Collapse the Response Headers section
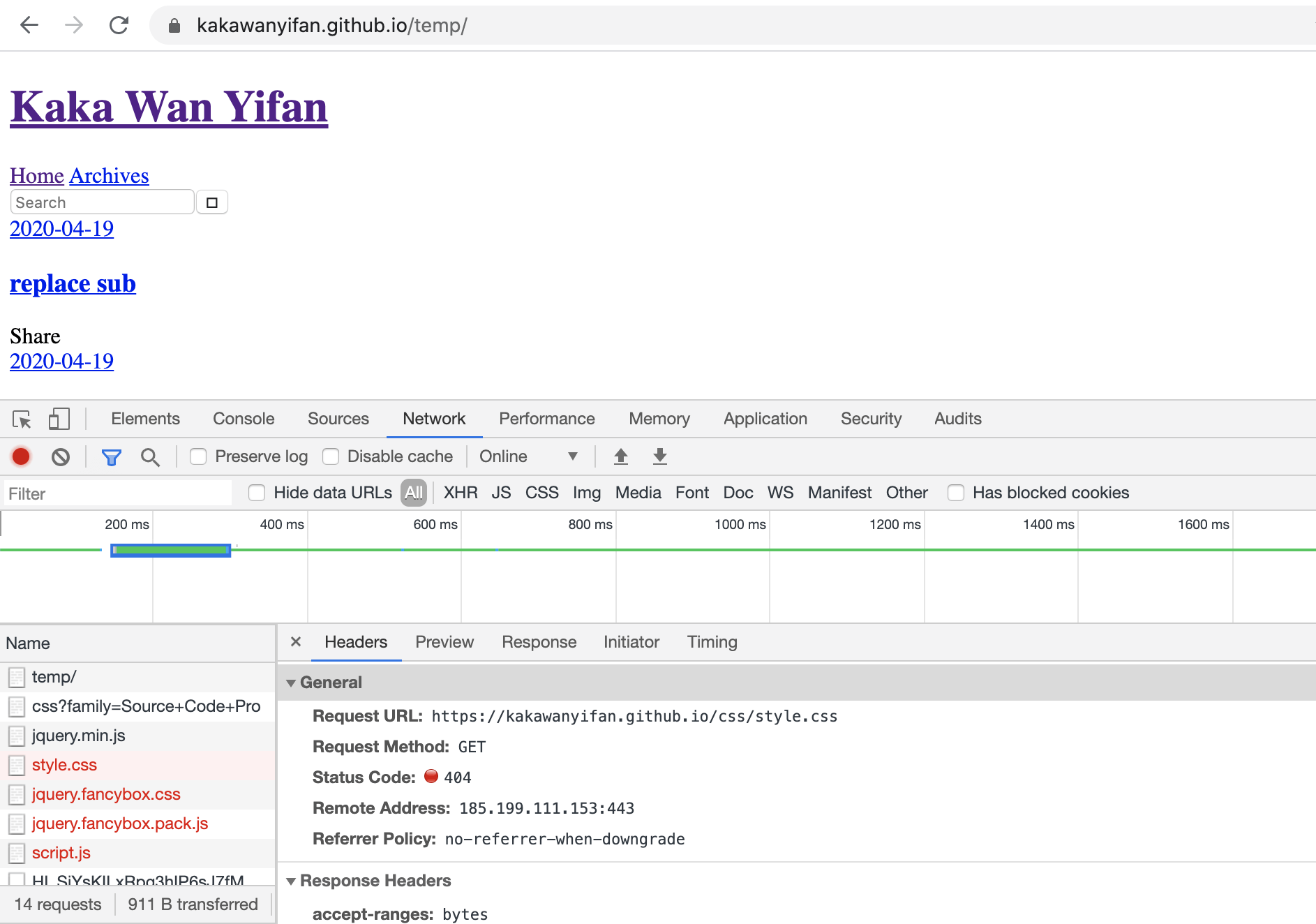The width and height of the screenshot is (1316, 924). click(291, 881)
